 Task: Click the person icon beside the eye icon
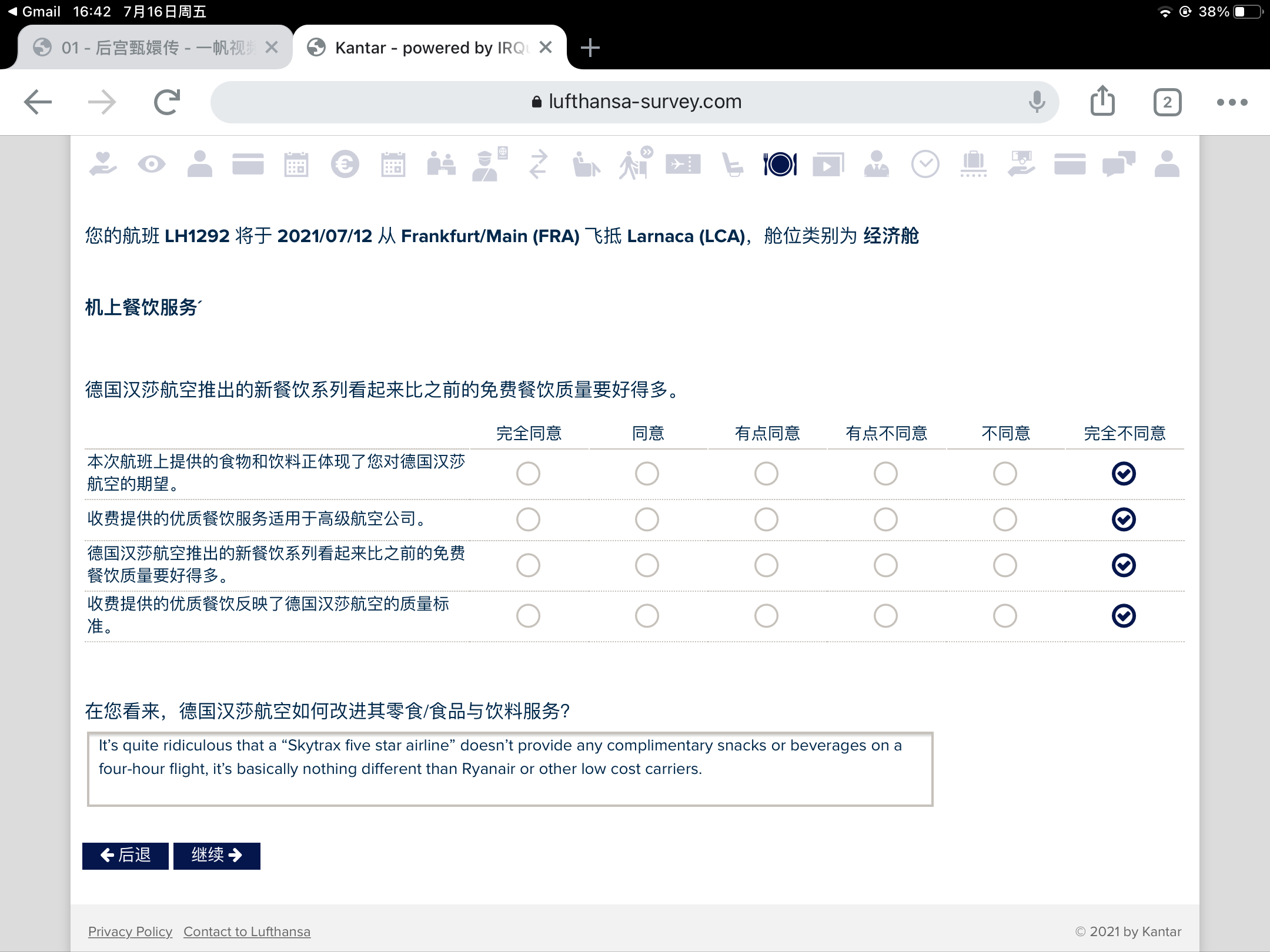(200, 164)
